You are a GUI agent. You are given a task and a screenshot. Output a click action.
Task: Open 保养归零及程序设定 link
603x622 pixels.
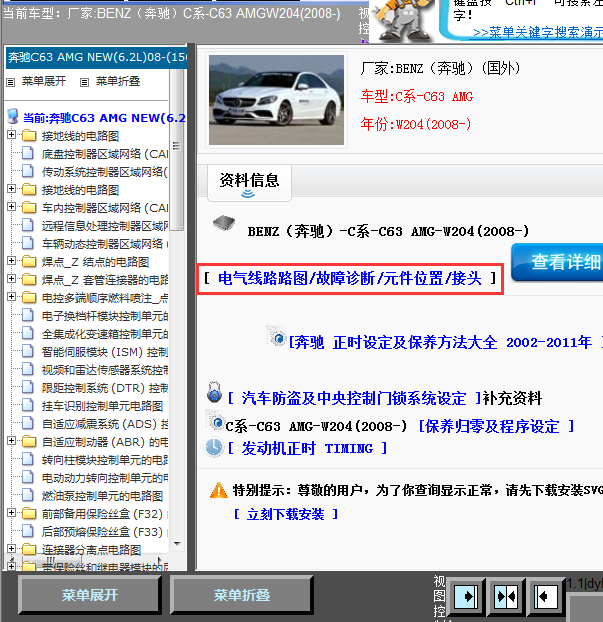pos(496,426)
